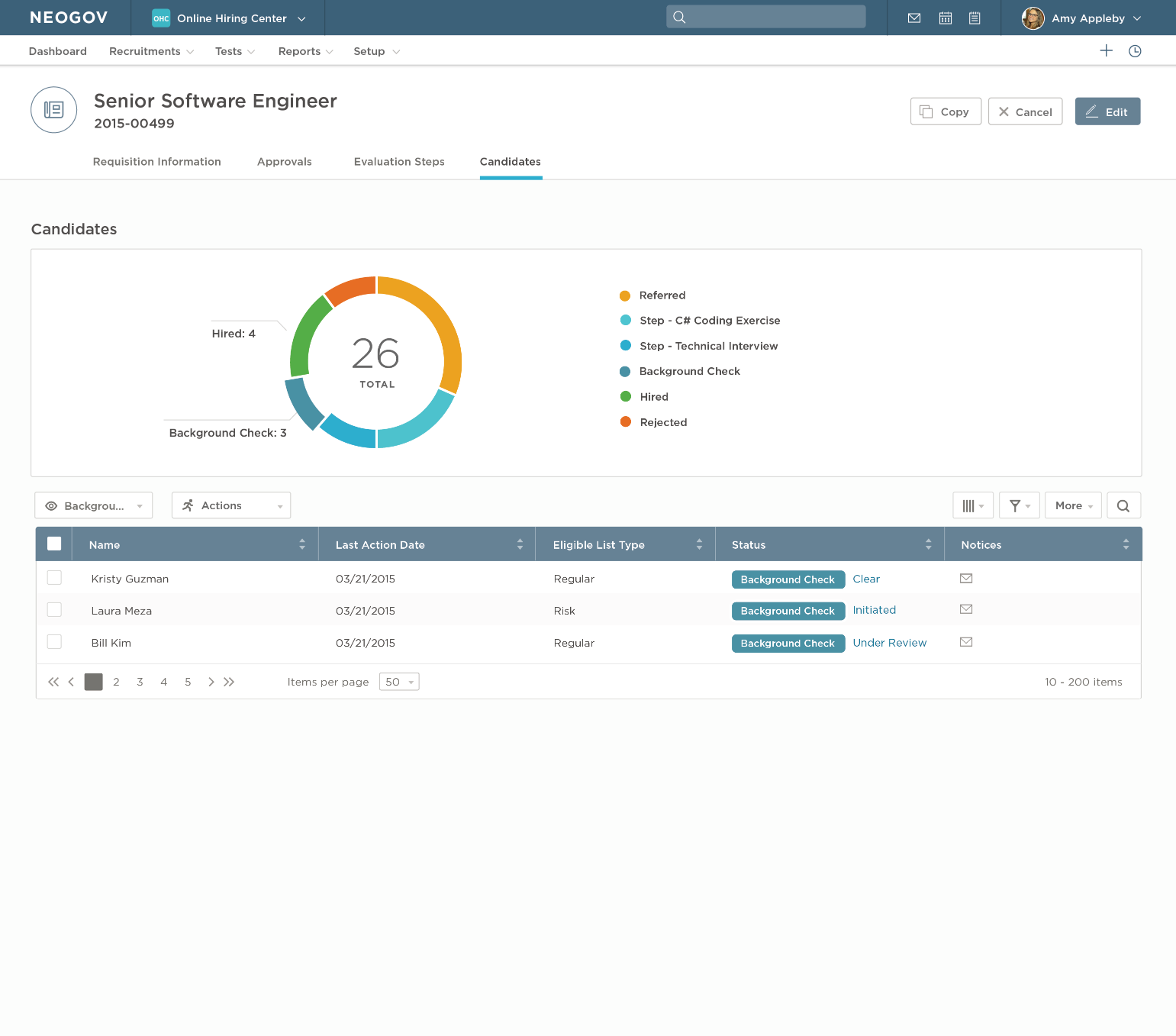The image size is (1176, 1036).
Task: Click the plus icon to add new
Action: (1106, 51)
